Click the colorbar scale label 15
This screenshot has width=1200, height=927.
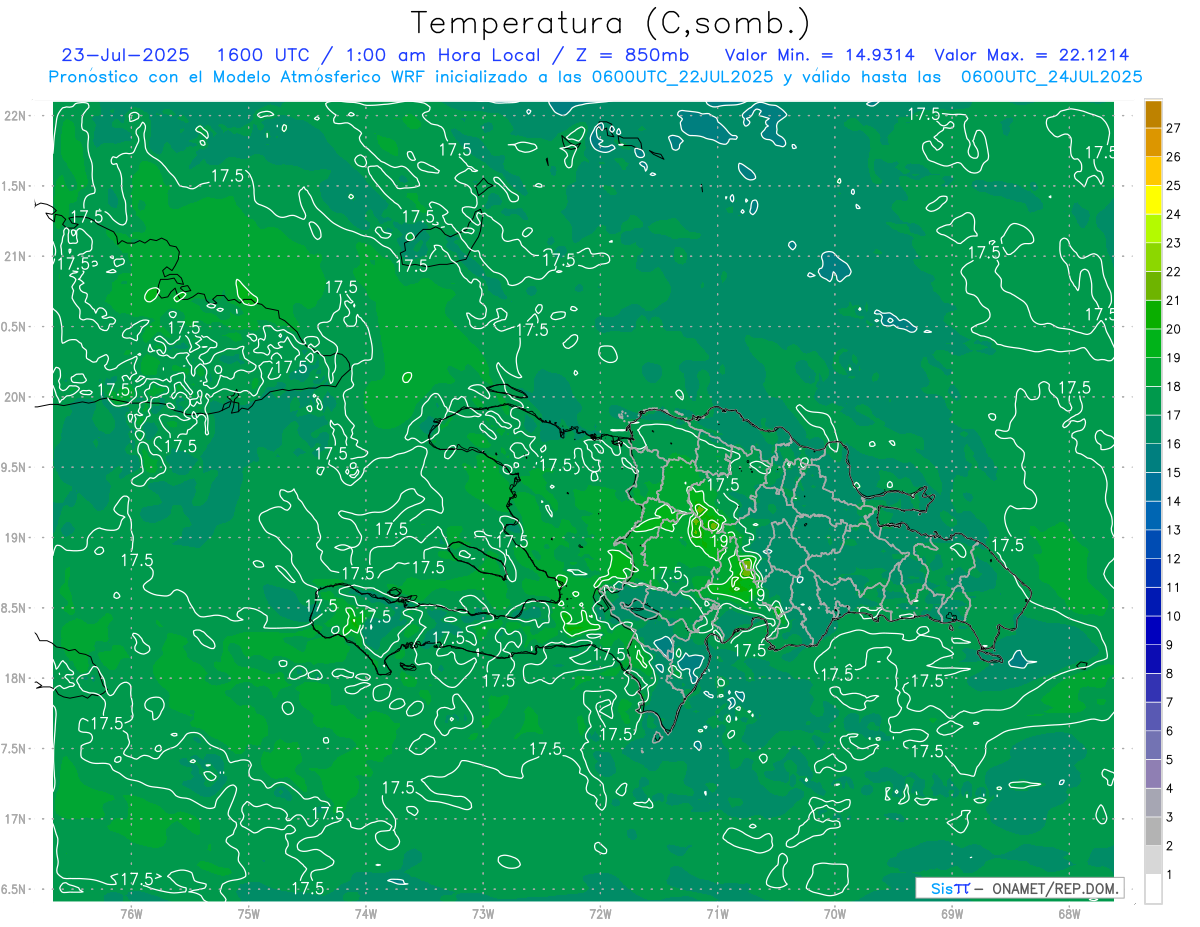point(1174,472)
